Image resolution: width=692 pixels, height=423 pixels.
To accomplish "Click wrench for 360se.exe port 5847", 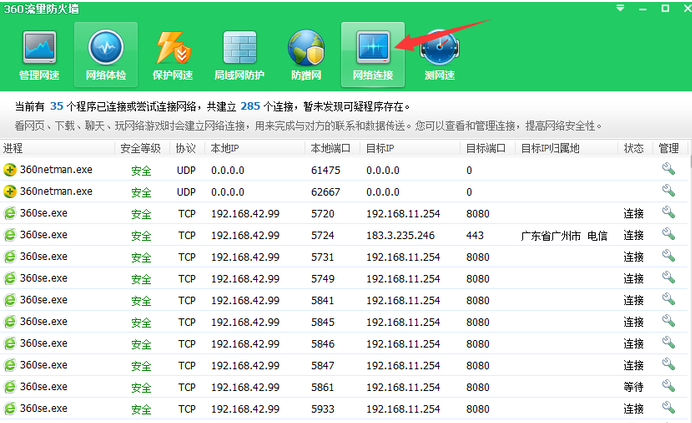I will click(668, 363).
